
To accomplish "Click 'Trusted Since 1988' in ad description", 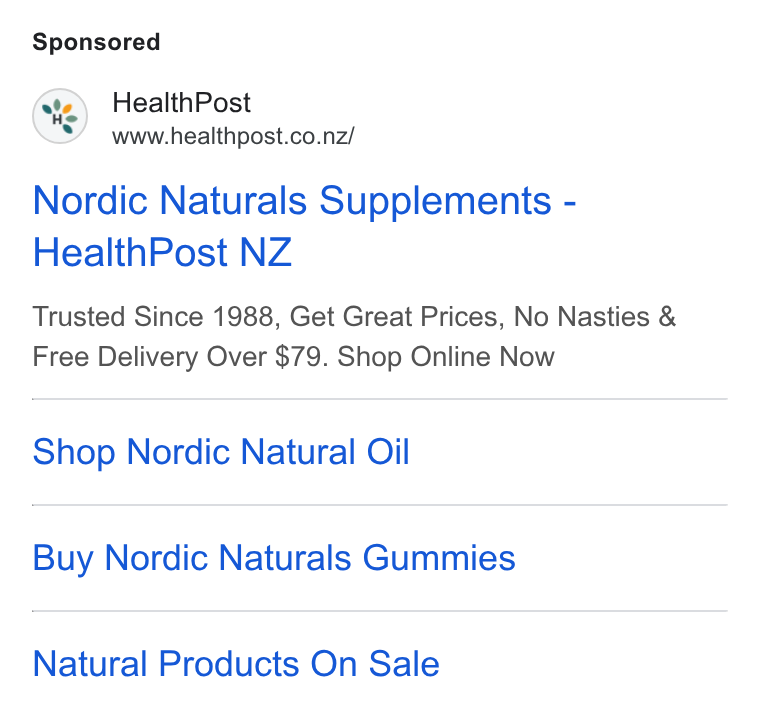I will [x=156, y=317].
